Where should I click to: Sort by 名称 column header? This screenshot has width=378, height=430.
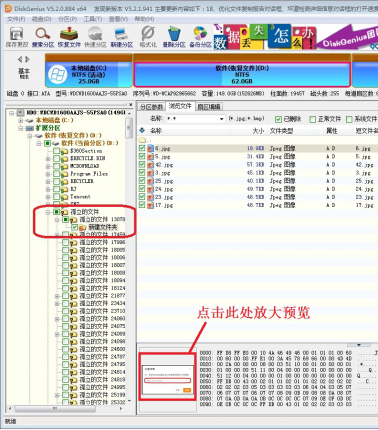tap(156, 131)
